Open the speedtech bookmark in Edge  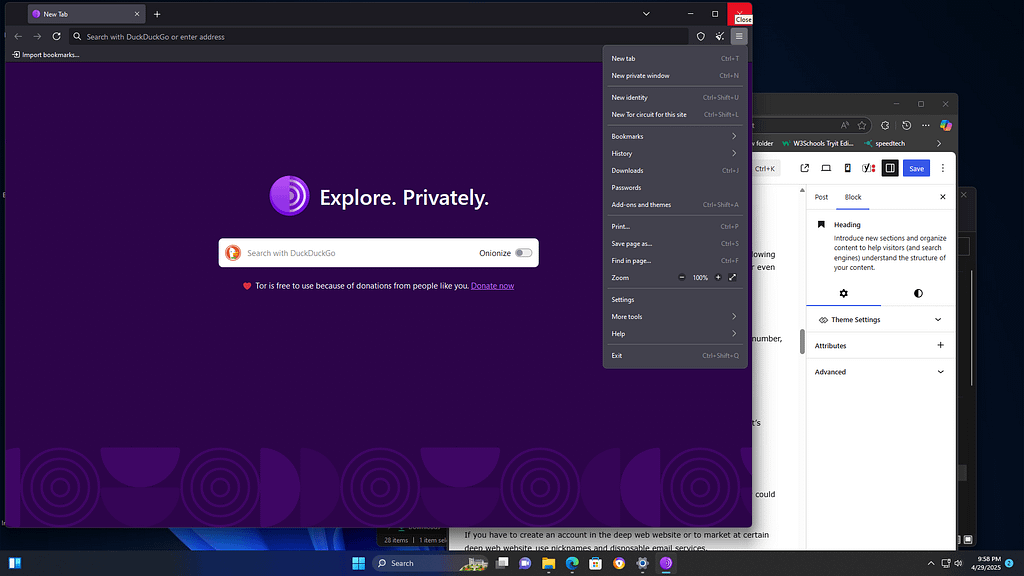point(884,144)
